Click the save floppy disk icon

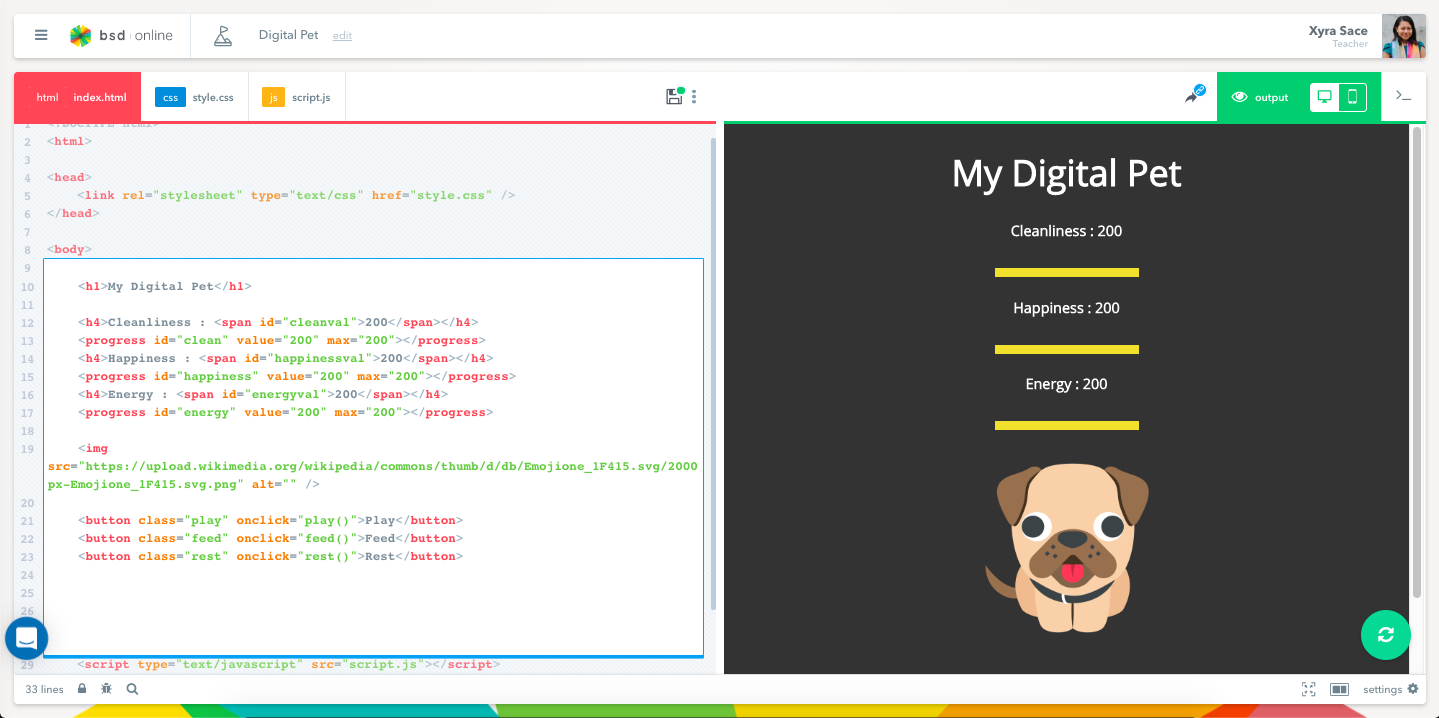pyautogui.click(x=674, y=97)
